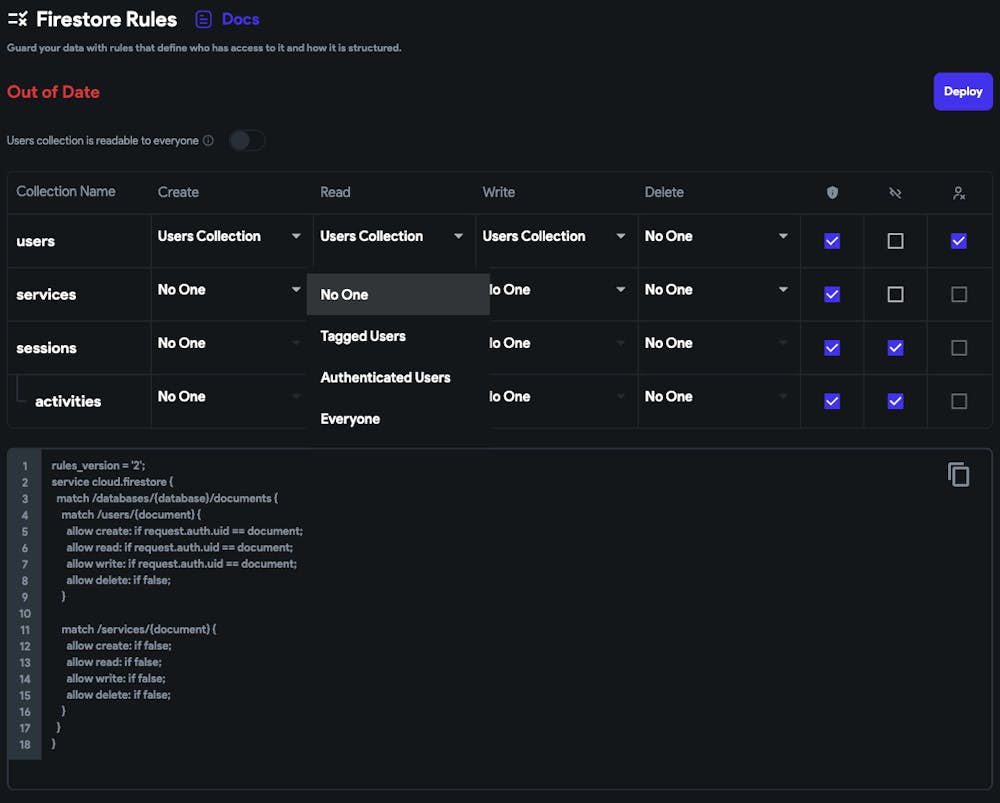Open the Docs link
Viewport: 1000px width, 803px height.
pos(240,19)
